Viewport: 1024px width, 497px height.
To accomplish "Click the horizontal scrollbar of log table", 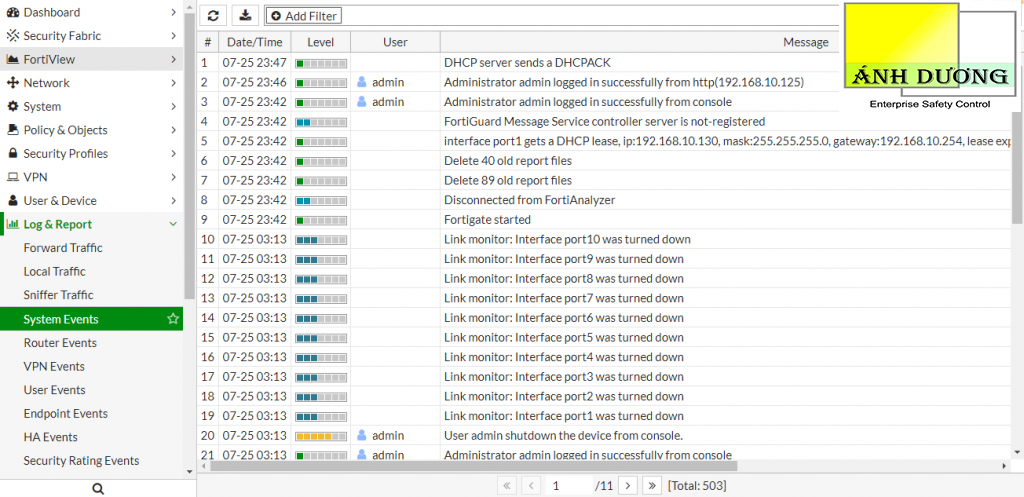I will [474, 466].
